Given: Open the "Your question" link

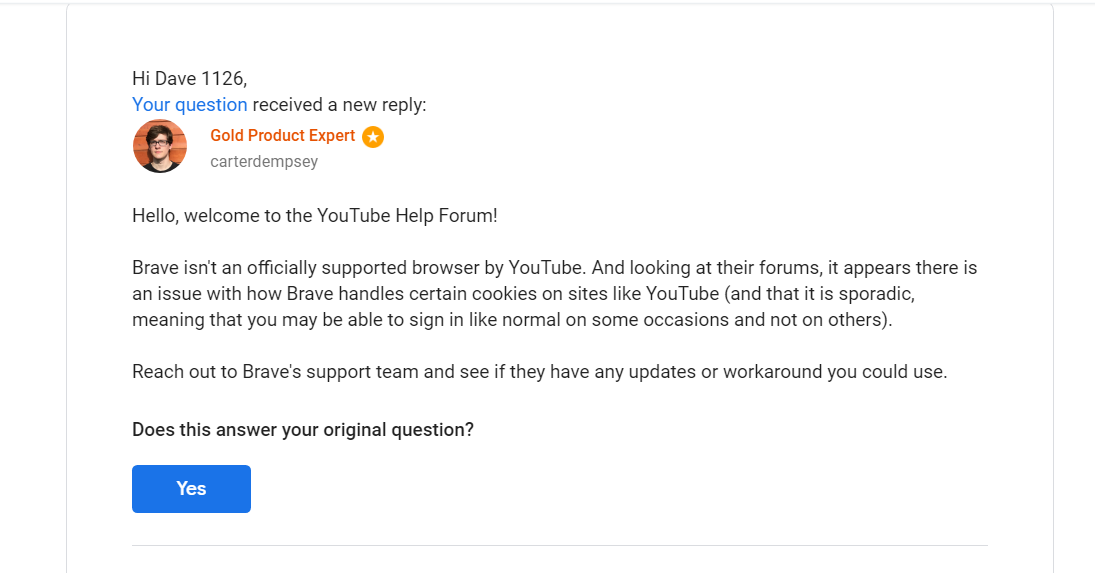Looking at the screenshot, I should 189,105.
